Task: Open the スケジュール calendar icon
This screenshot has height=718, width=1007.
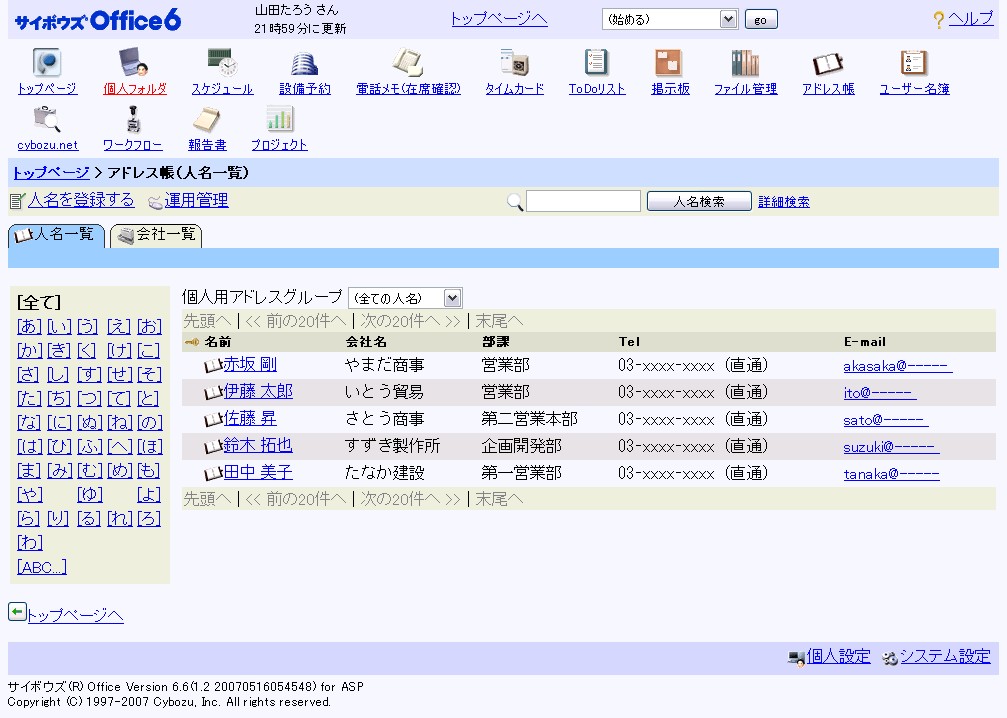Action: tap(222, 64)
